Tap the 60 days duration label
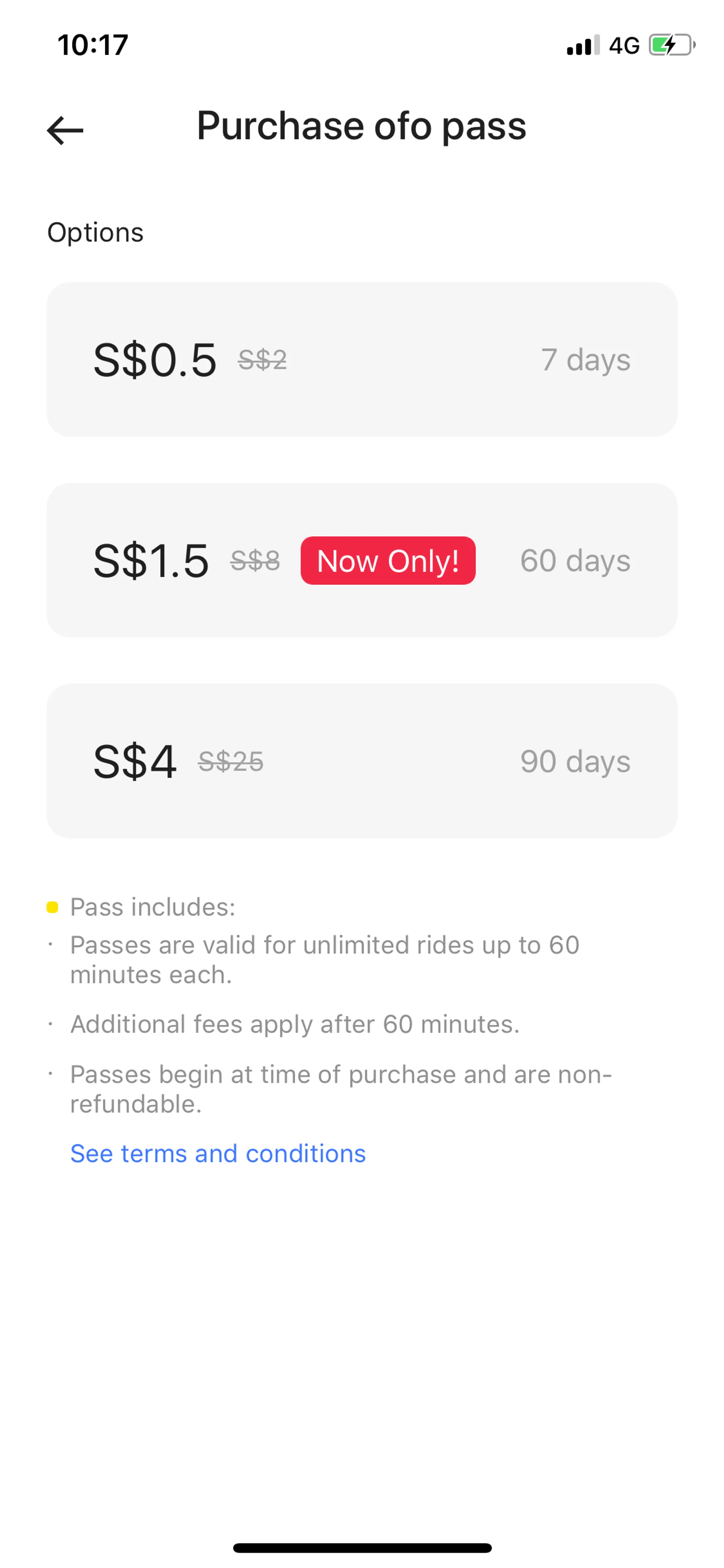 575,561
